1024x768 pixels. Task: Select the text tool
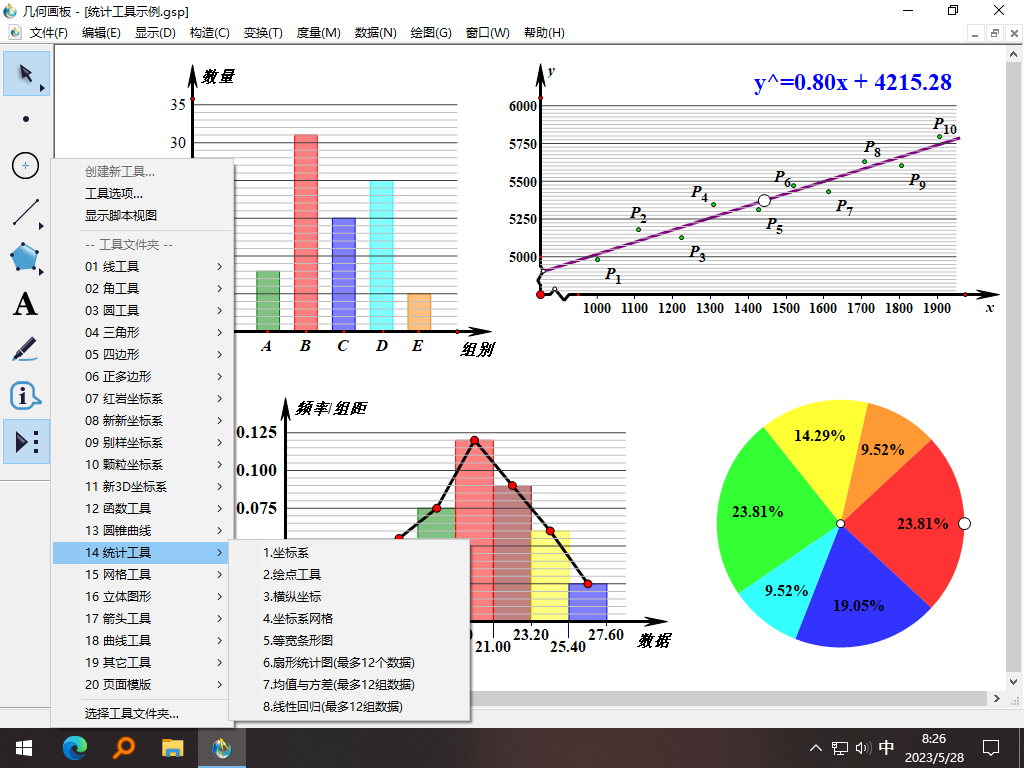click(x=23, y=304)
